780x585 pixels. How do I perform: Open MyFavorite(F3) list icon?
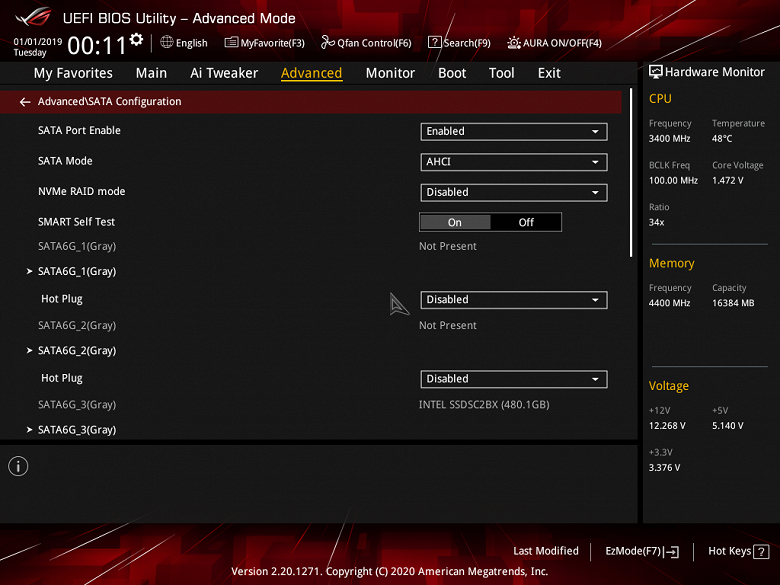(231, 42)
